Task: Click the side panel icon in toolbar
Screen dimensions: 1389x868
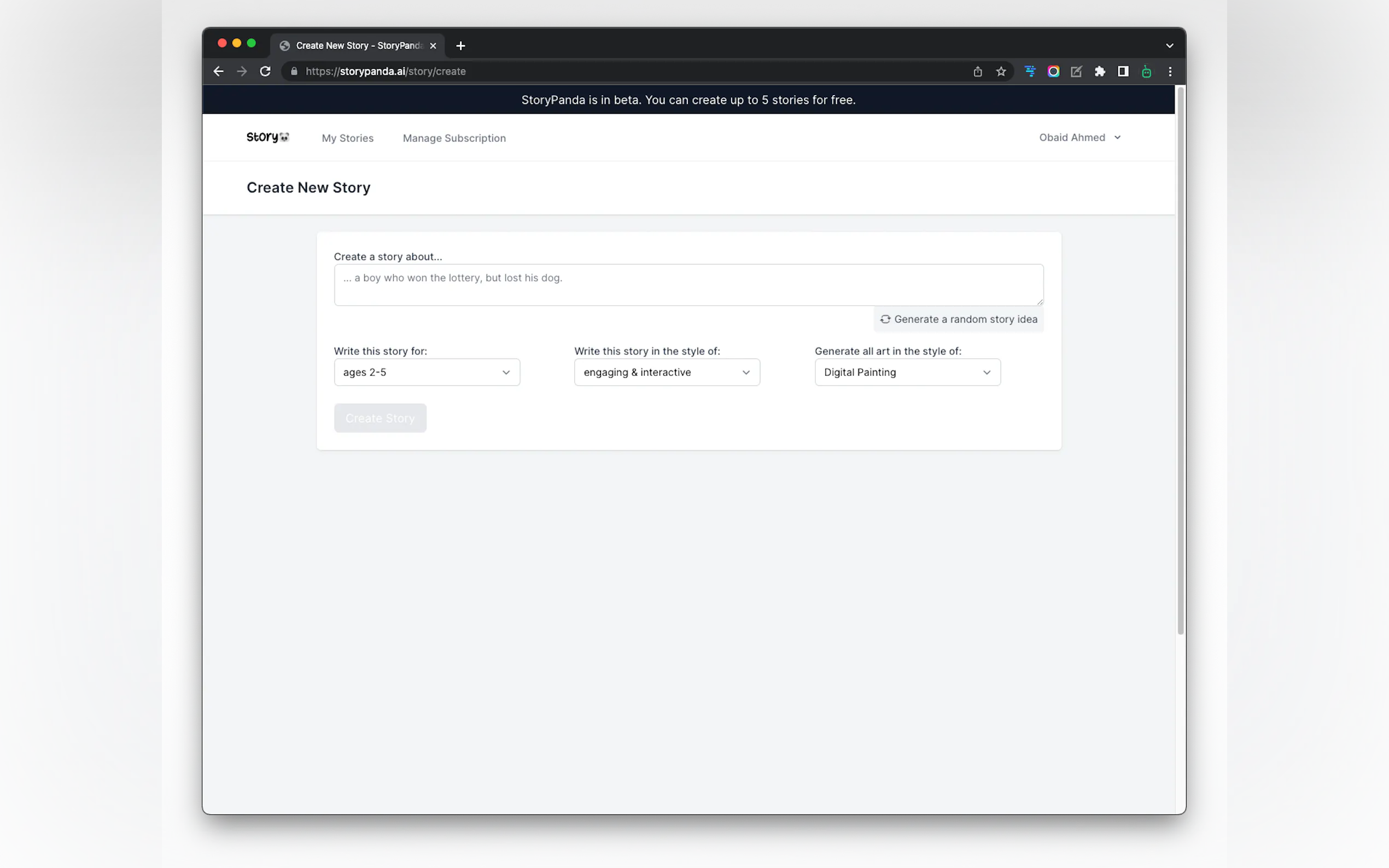Action: (x=1123, y=71)
